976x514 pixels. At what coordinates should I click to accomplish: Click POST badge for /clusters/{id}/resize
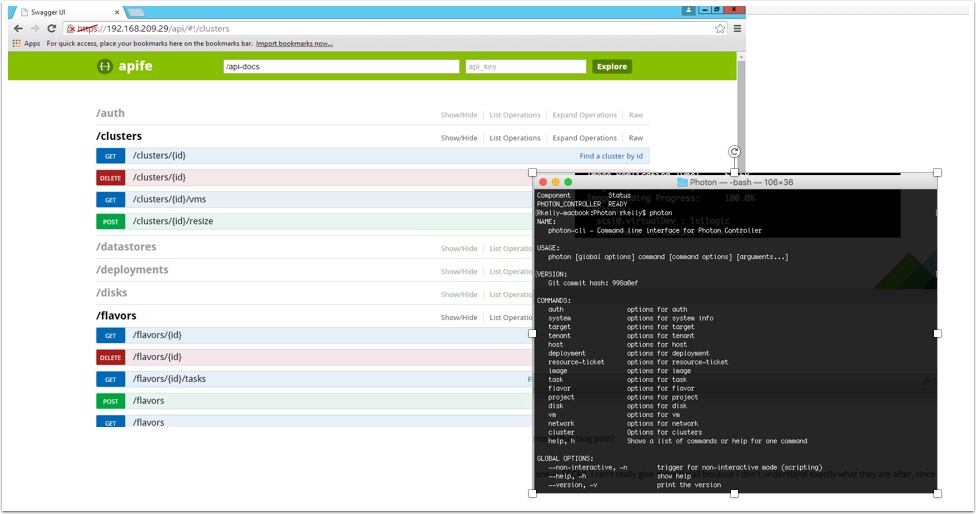110,222
